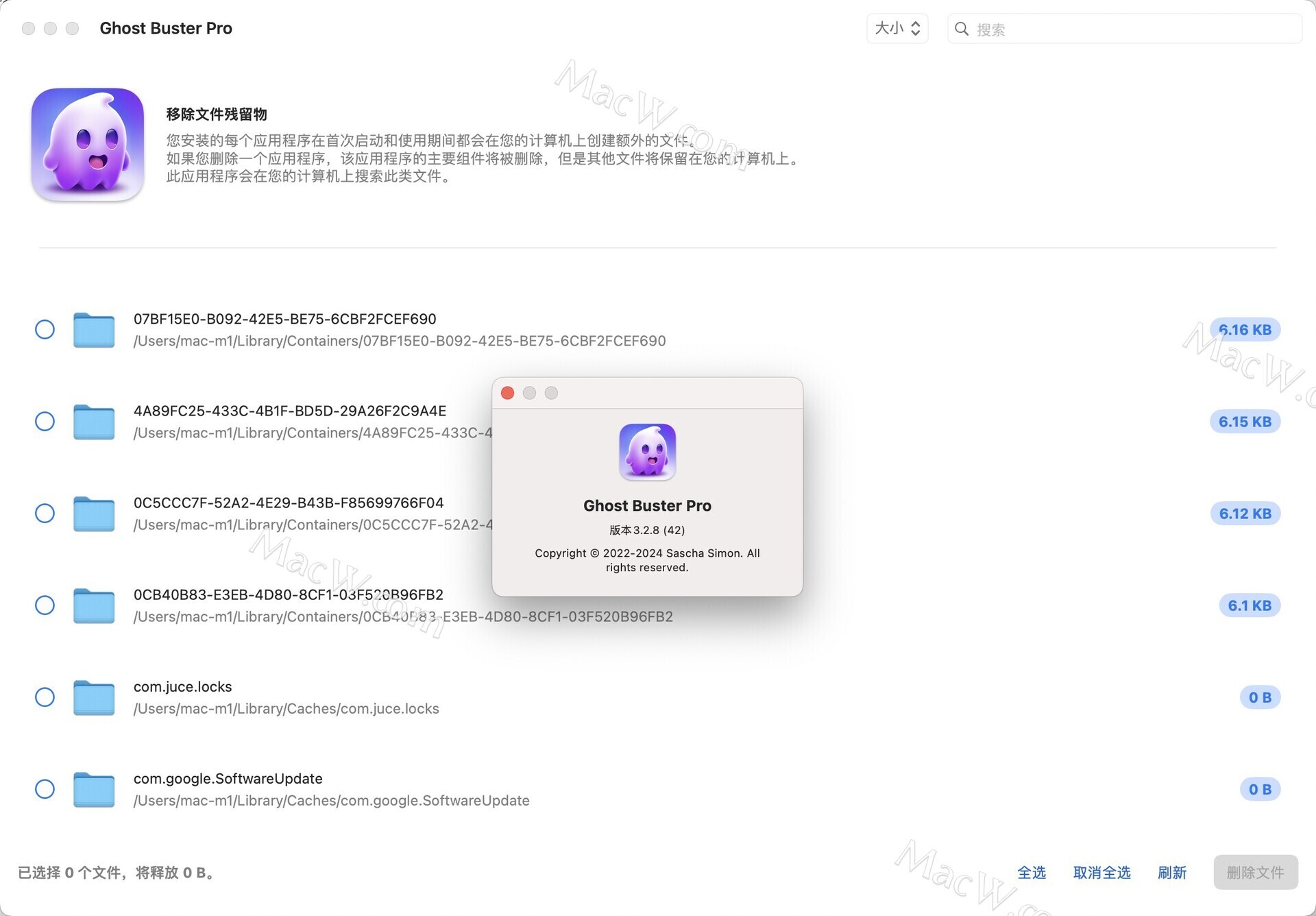Click path /Users/mac-m1/Library/Caches/com.google.SoftwareUpdate
This screenshot has height=916, width=1316.
pyautogui.click(x=331, y=800)
